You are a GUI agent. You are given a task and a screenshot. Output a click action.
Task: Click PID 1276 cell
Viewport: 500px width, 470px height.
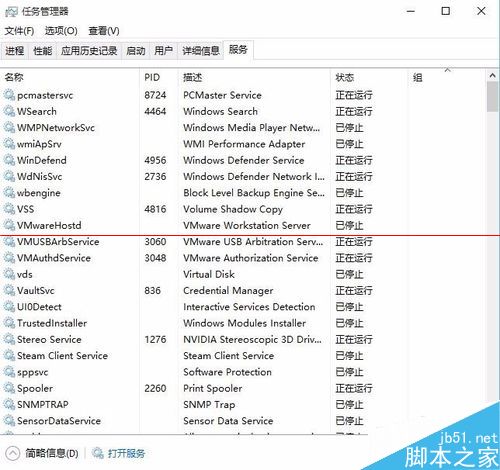pos(155,340)
